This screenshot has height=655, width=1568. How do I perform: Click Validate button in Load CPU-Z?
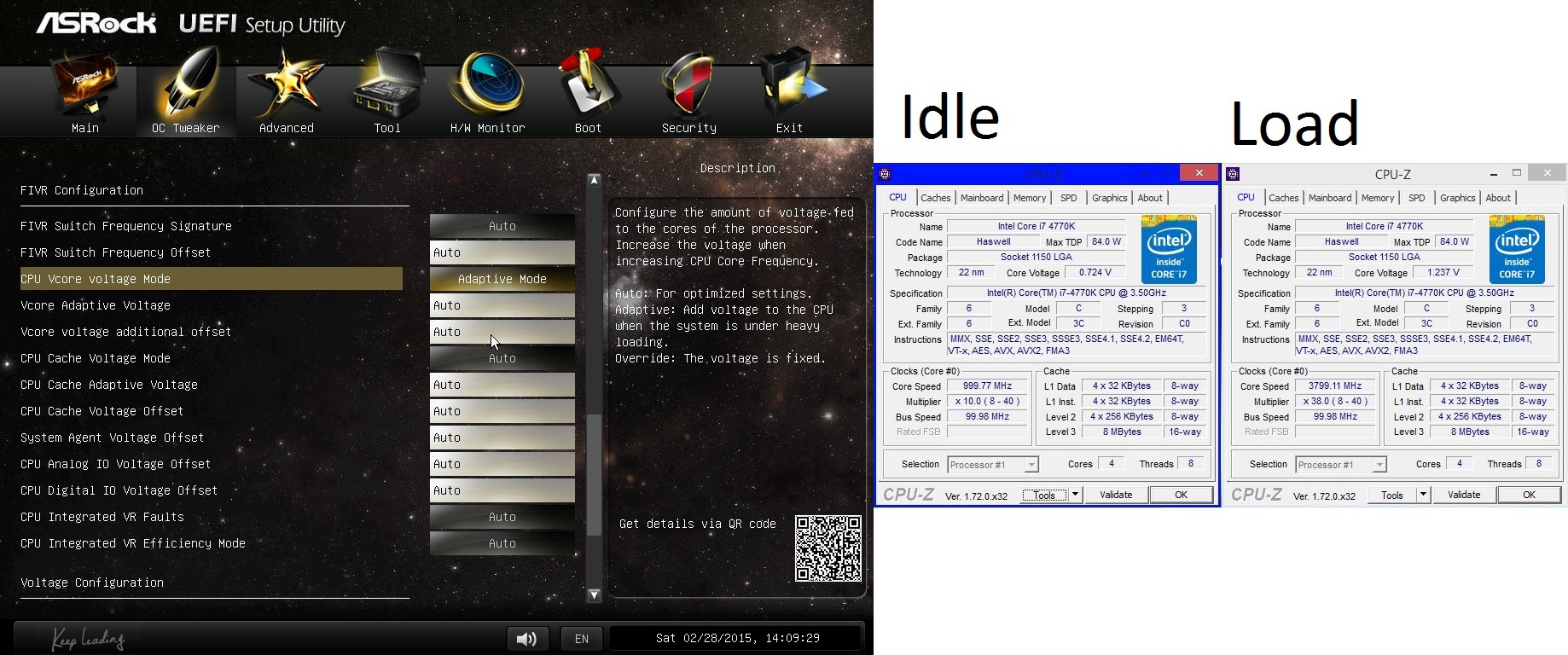(1464, 495)
